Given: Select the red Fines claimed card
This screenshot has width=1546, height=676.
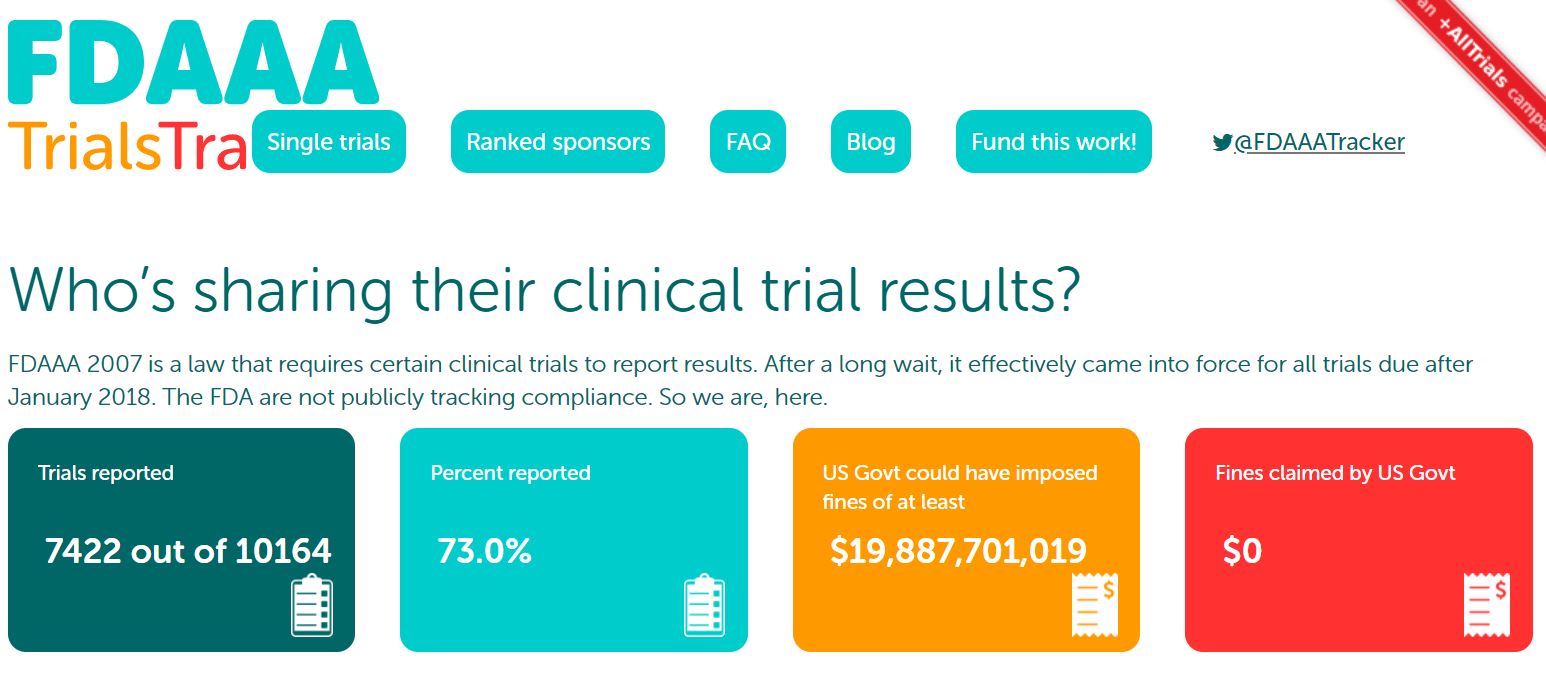Looking at the screenshot, I should point(1359,540).
